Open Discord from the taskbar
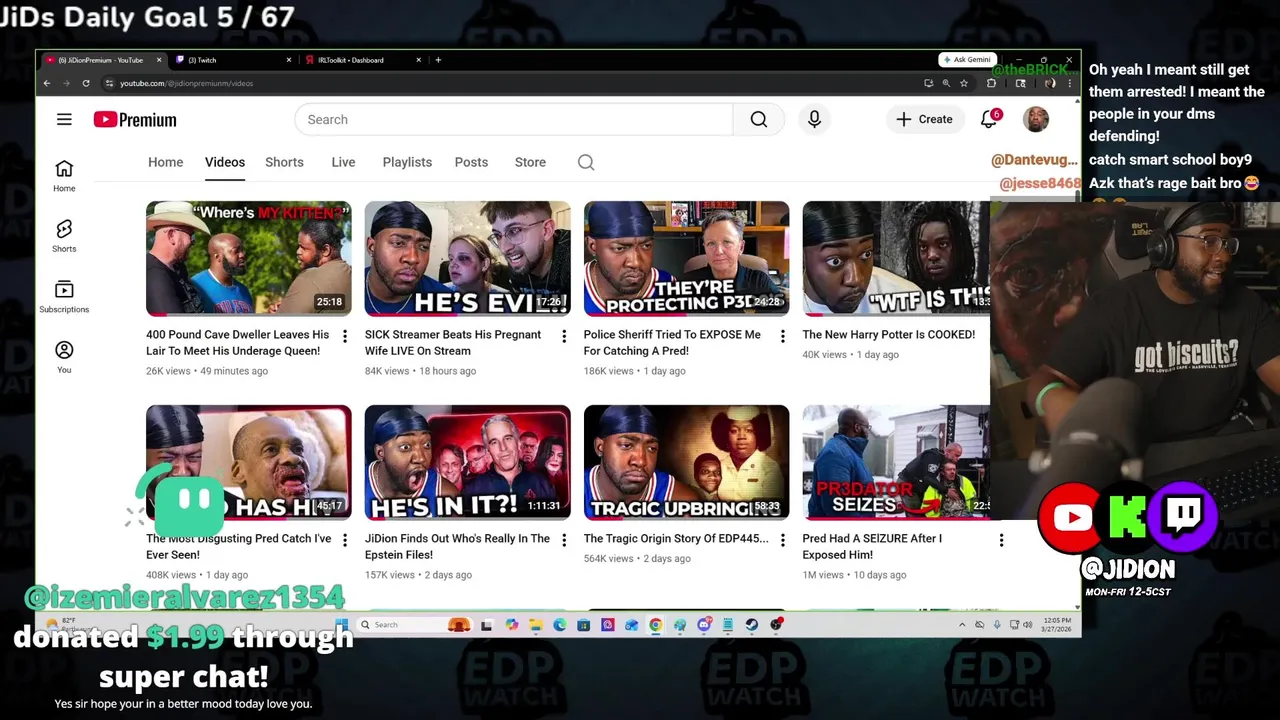 click(704, 625)
